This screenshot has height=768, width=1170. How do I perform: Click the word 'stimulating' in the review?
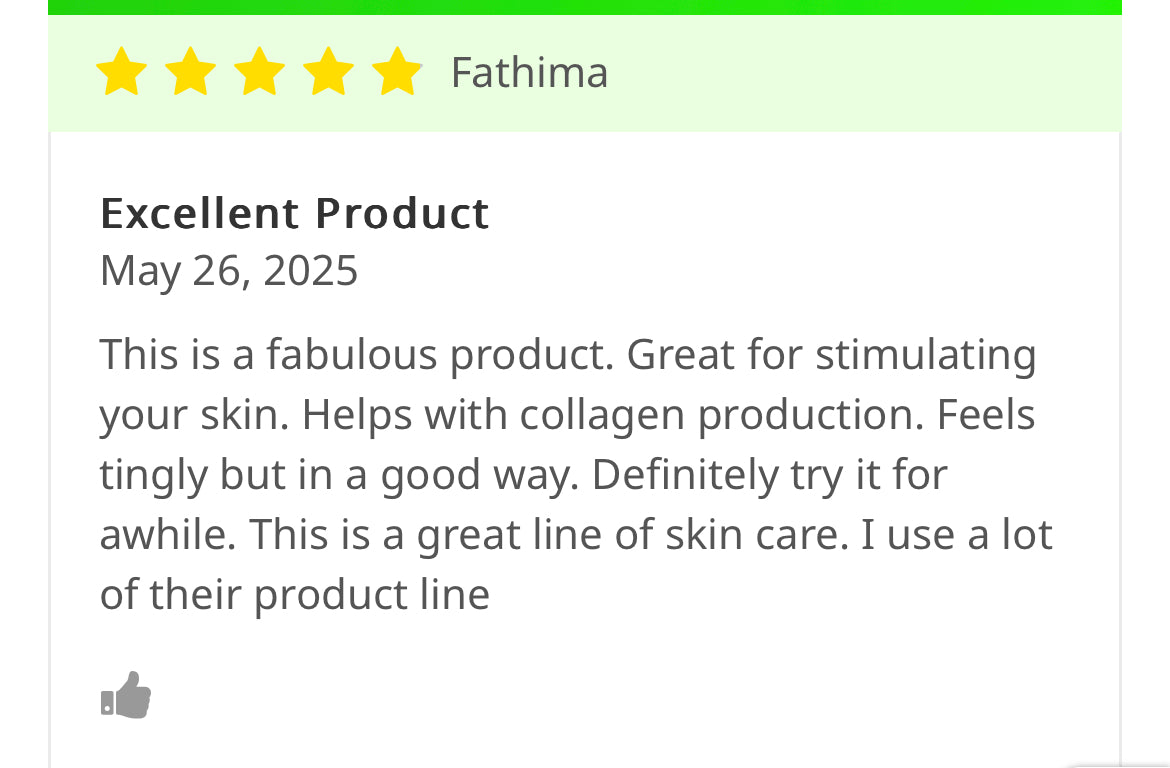(x=925, y=355)
